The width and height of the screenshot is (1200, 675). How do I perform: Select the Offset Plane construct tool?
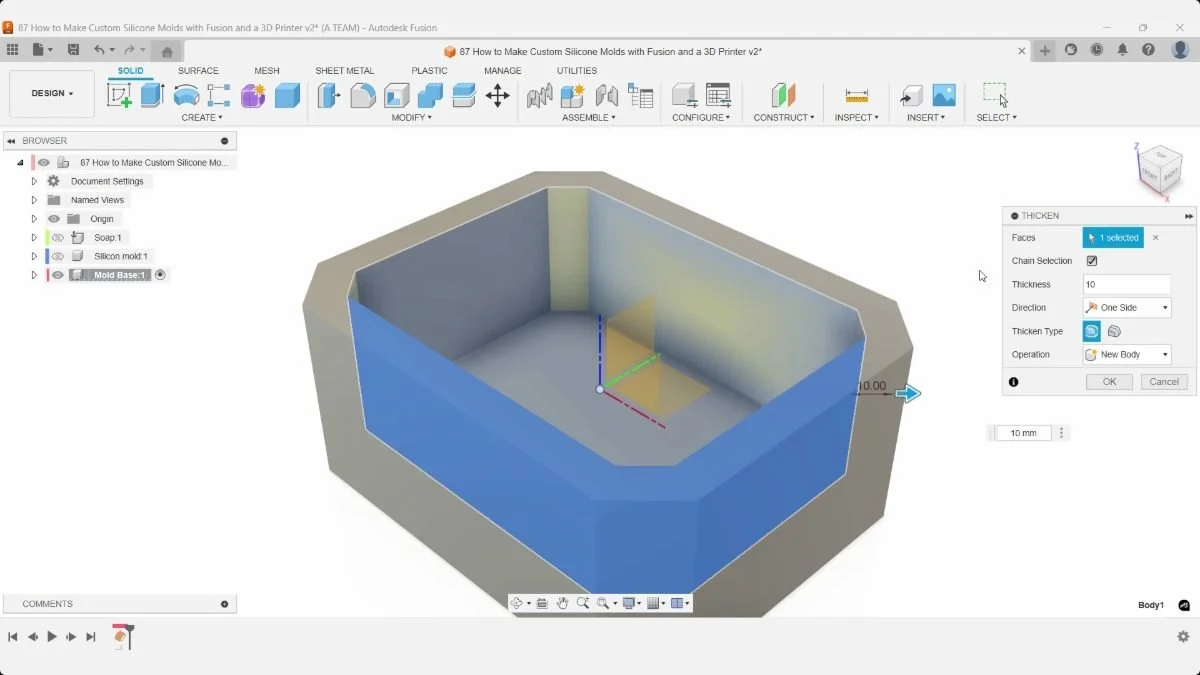[783, 95]
